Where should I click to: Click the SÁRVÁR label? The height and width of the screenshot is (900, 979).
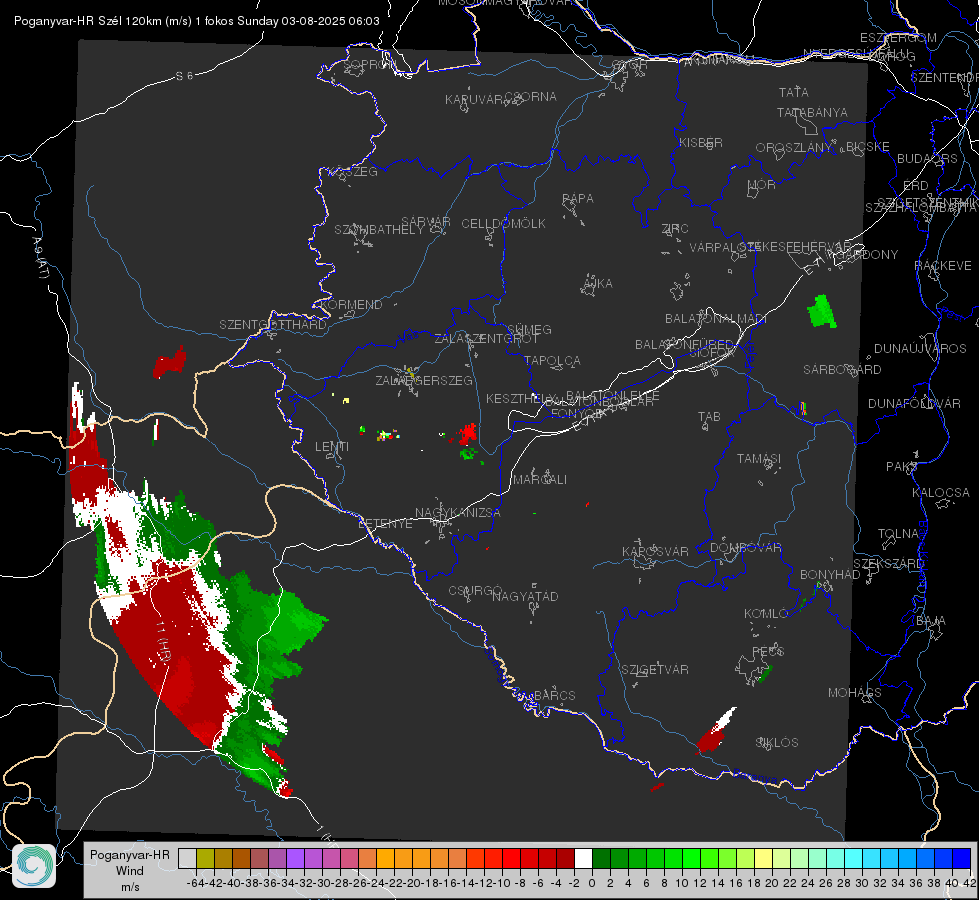click(x=426, y=221)
